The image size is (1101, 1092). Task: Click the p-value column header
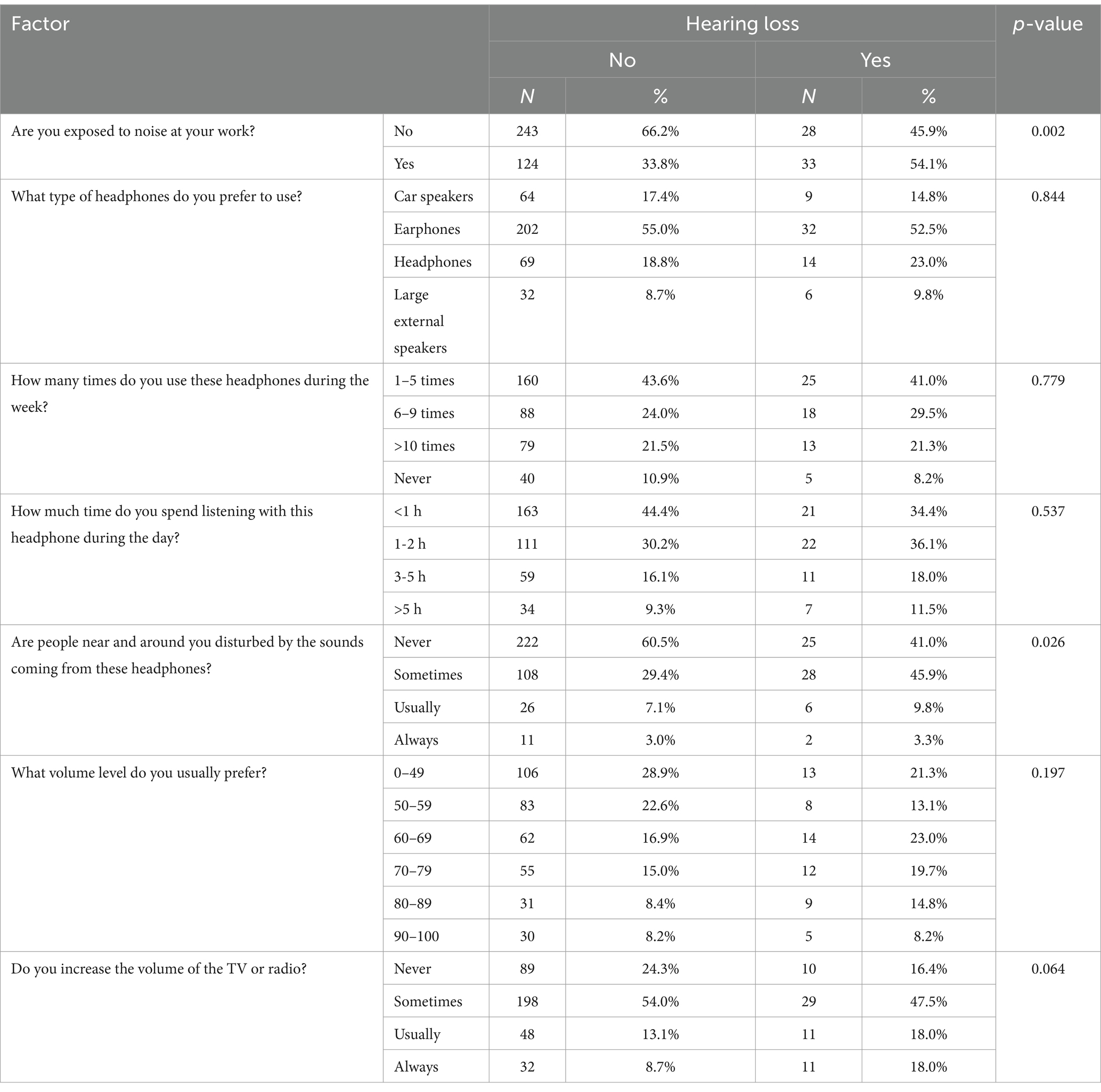[1047, 24]
